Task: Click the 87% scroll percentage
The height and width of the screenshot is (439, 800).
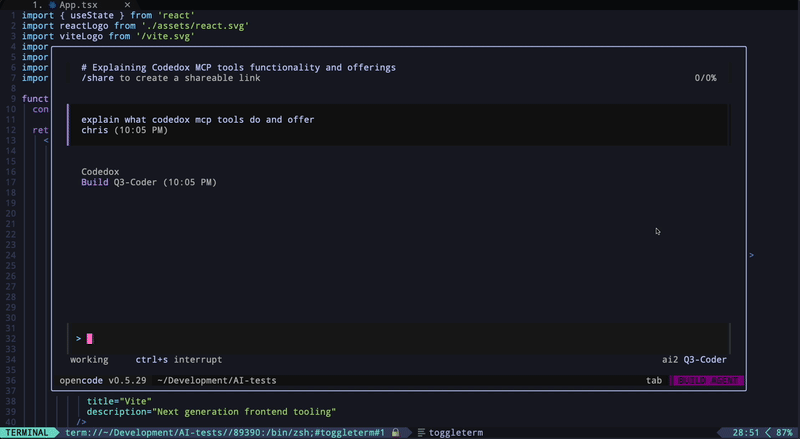Action: pyautogui.click(x=784, y=432)
